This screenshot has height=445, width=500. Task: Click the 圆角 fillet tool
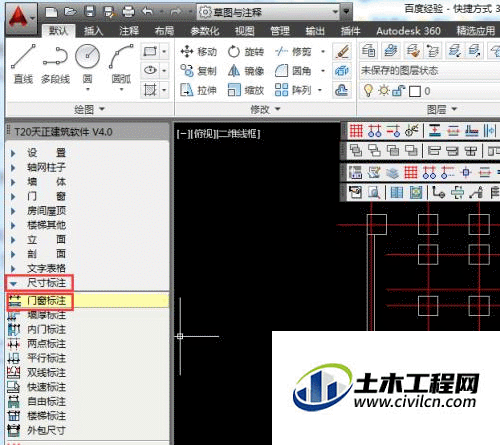293,71
